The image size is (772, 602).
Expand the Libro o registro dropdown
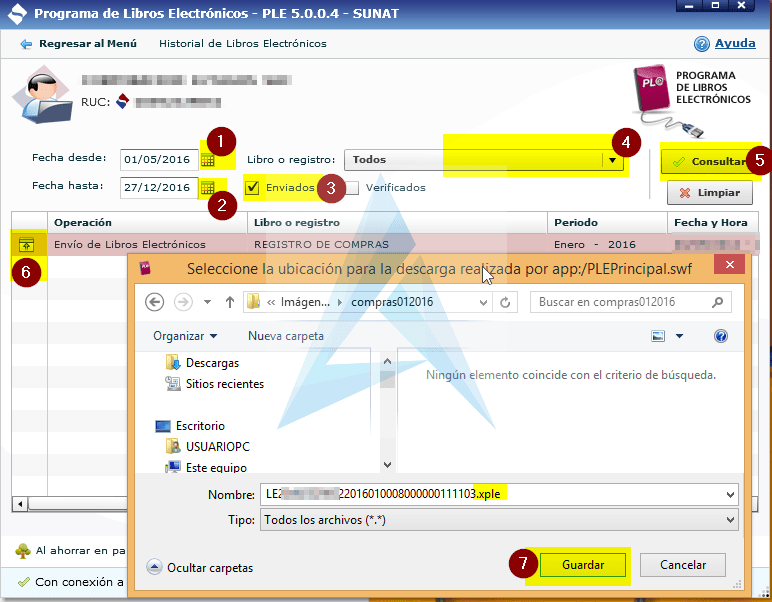pyautogui.click(x=610, y=160)
